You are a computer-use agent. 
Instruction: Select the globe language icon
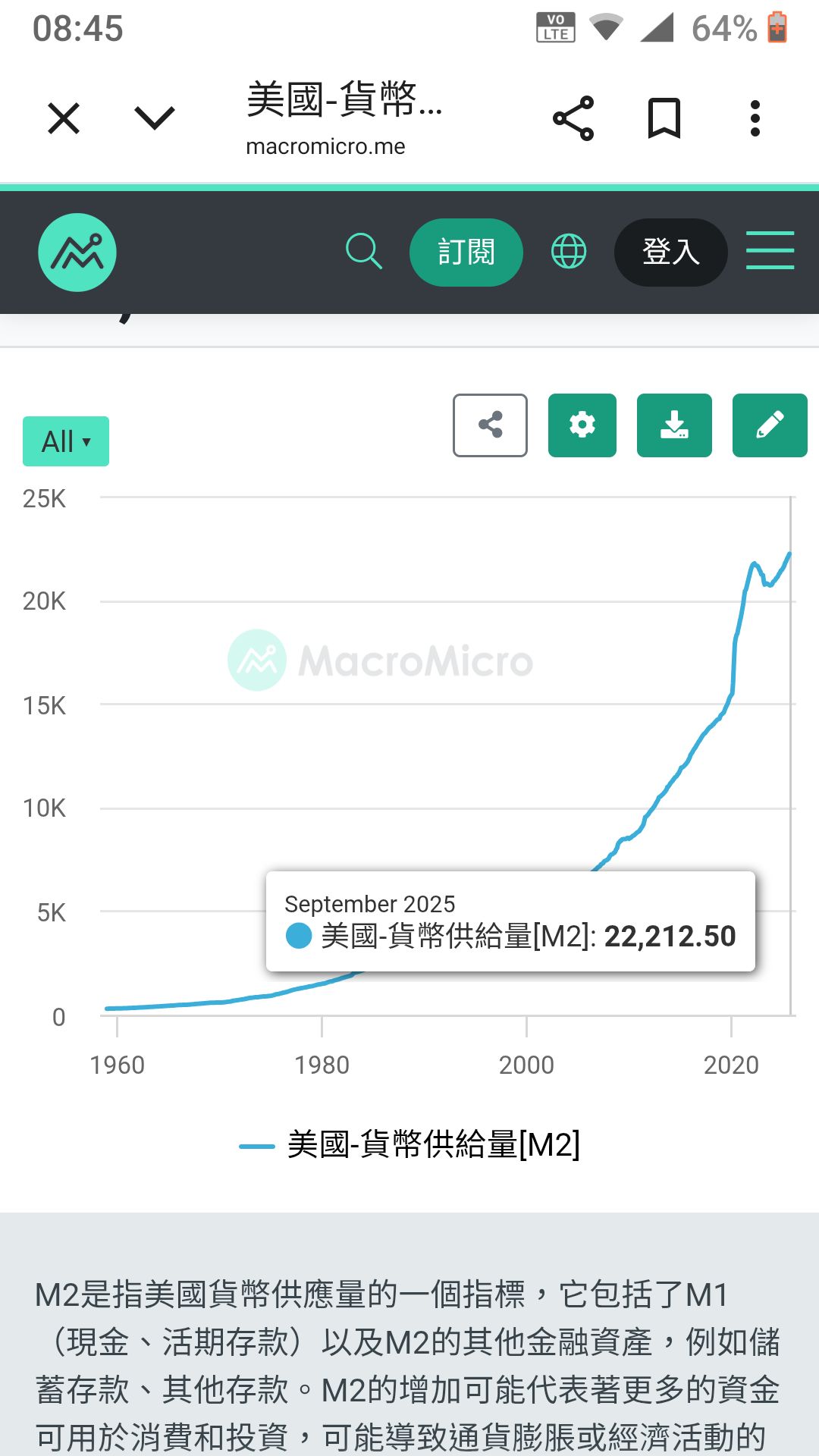click(569, 252)
